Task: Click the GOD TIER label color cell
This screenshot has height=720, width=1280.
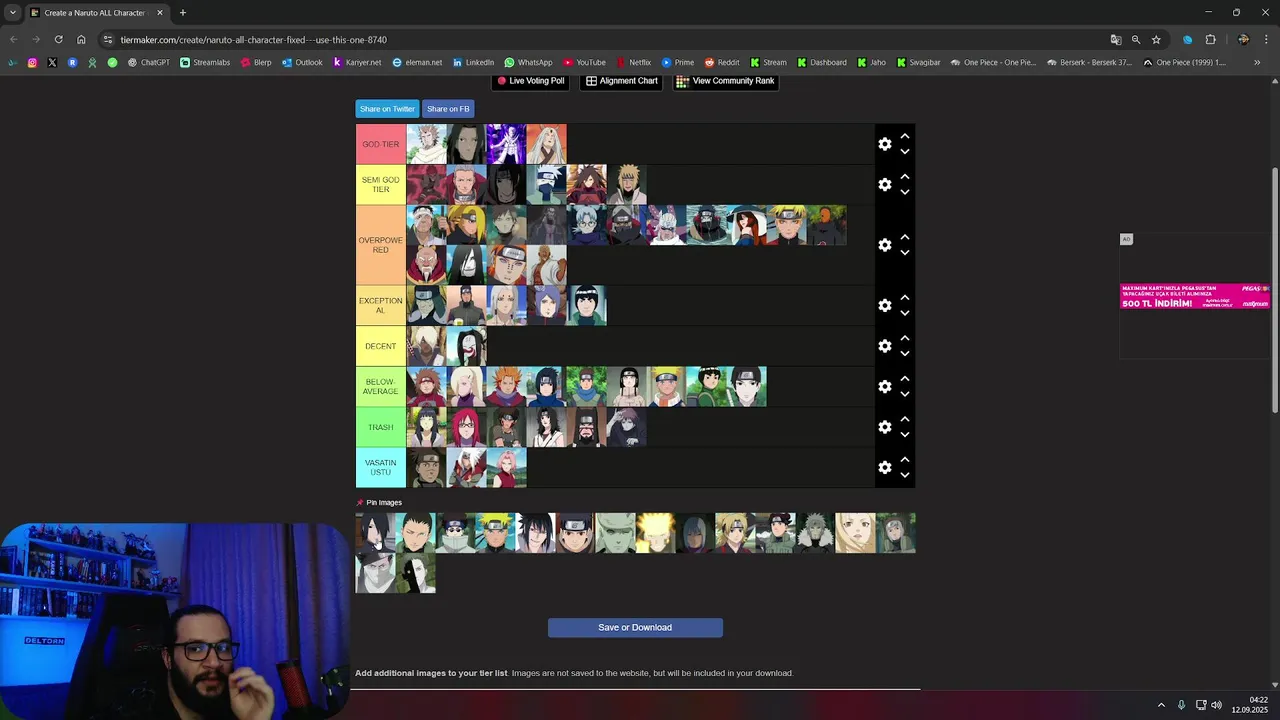Action: (381, 144)
